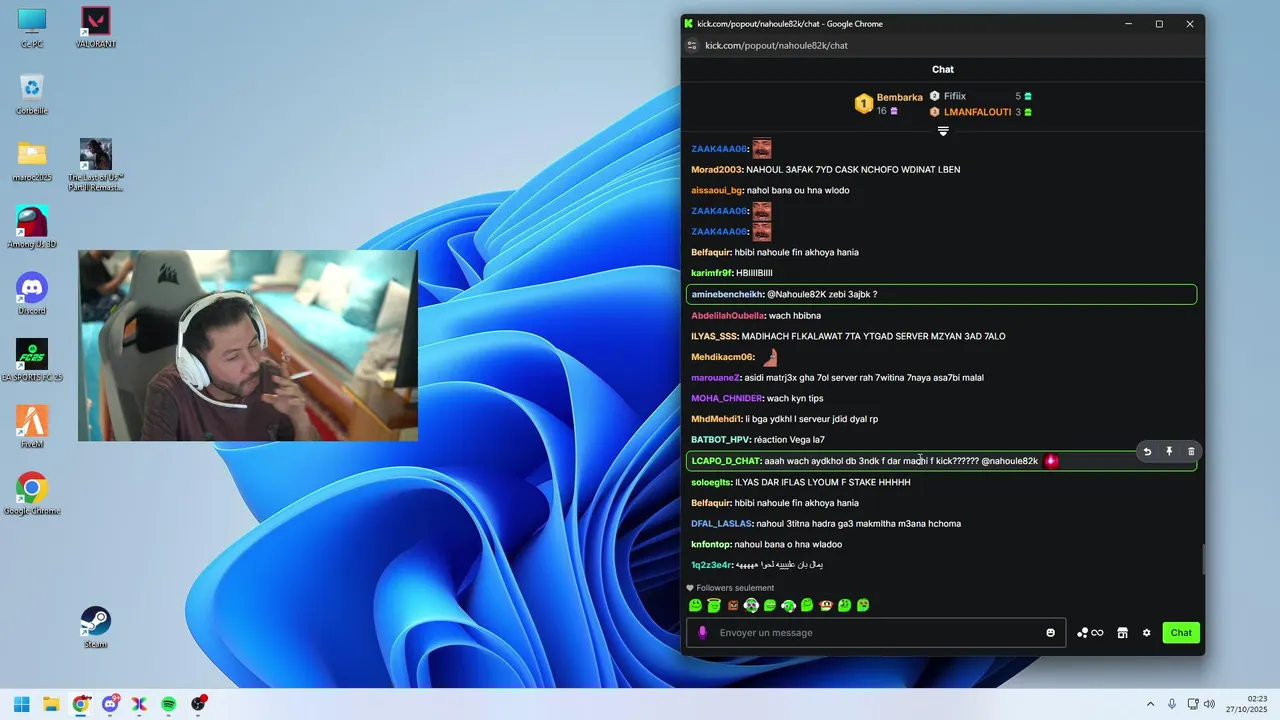The image size is (1280, 720).
Task: Click the webcam overlay video window
Action: pyautogui.click(x=248, y=345)
